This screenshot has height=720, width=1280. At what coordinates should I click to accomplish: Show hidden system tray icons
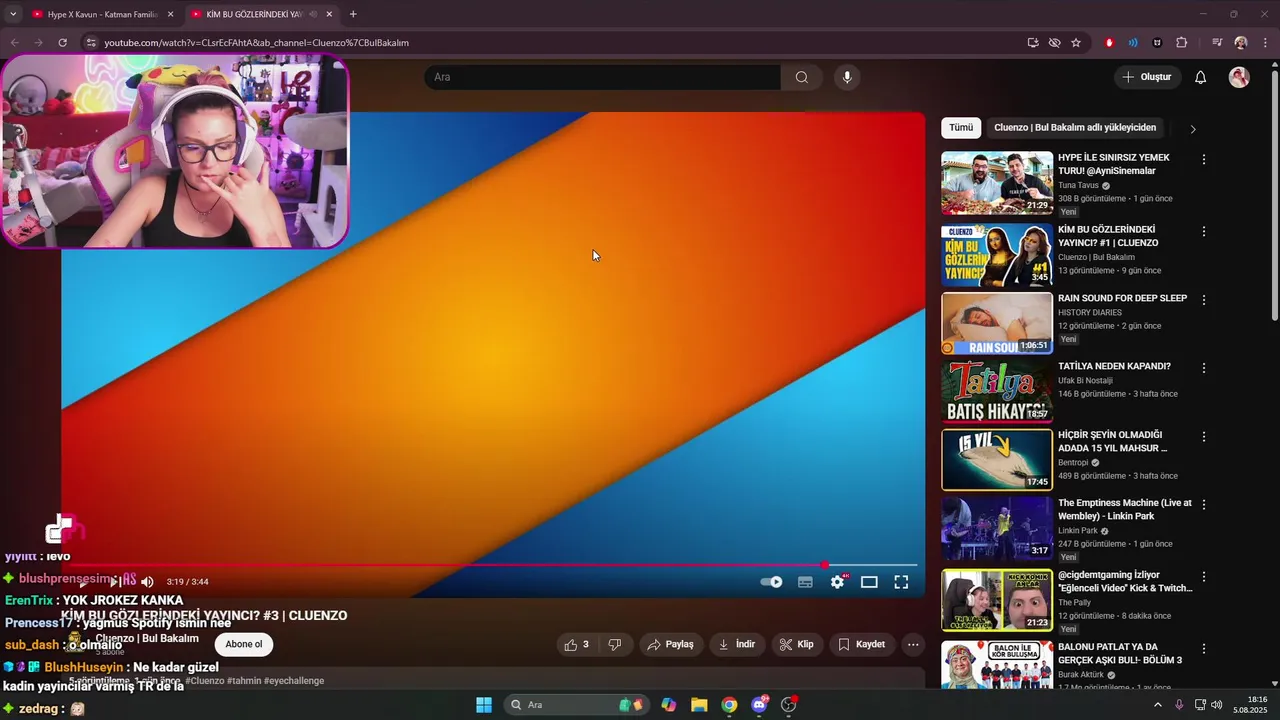tap(1158, 705)
